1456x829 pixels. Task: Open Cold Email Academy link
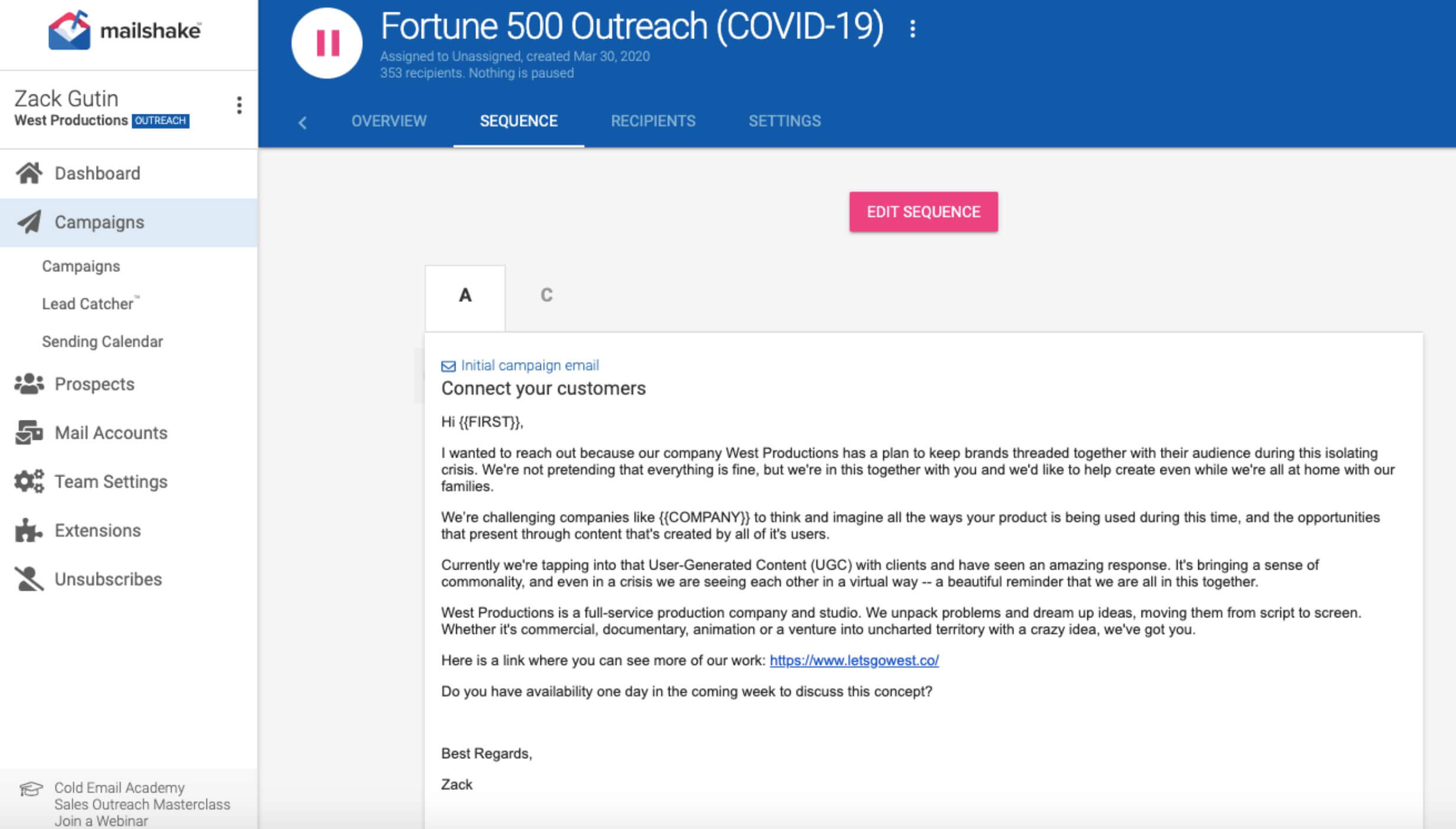(x=119, y=788)
